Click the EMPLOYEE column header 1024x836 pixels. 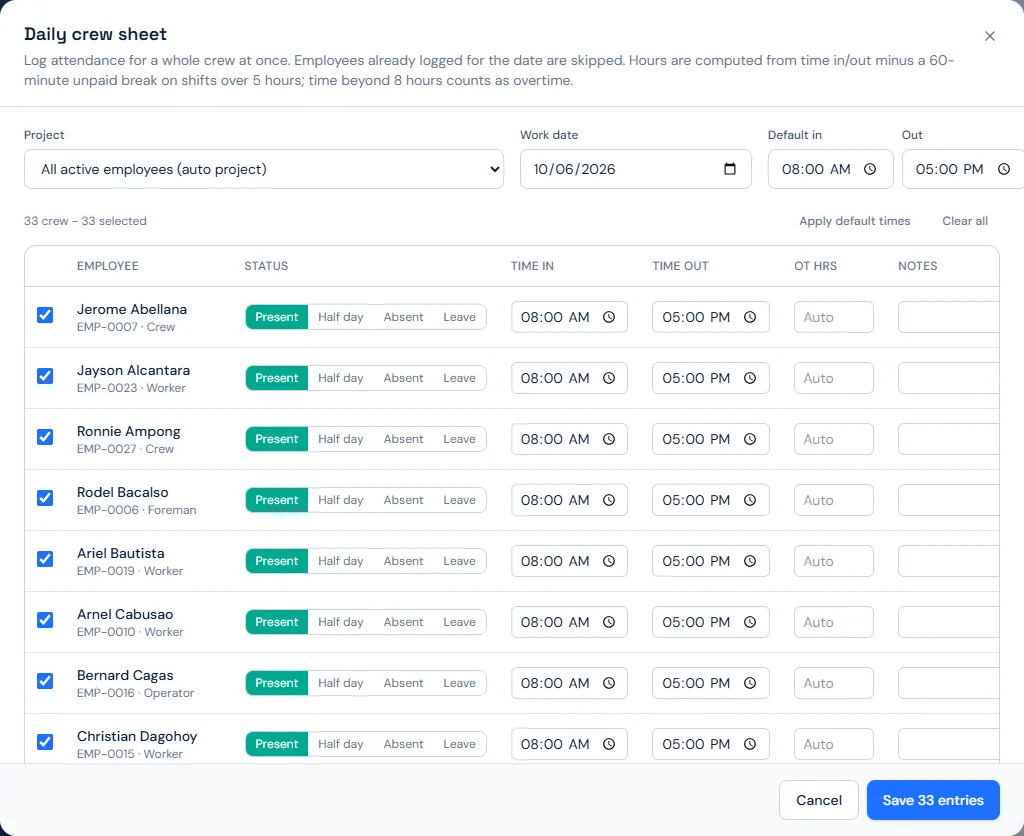pos(108,266)
